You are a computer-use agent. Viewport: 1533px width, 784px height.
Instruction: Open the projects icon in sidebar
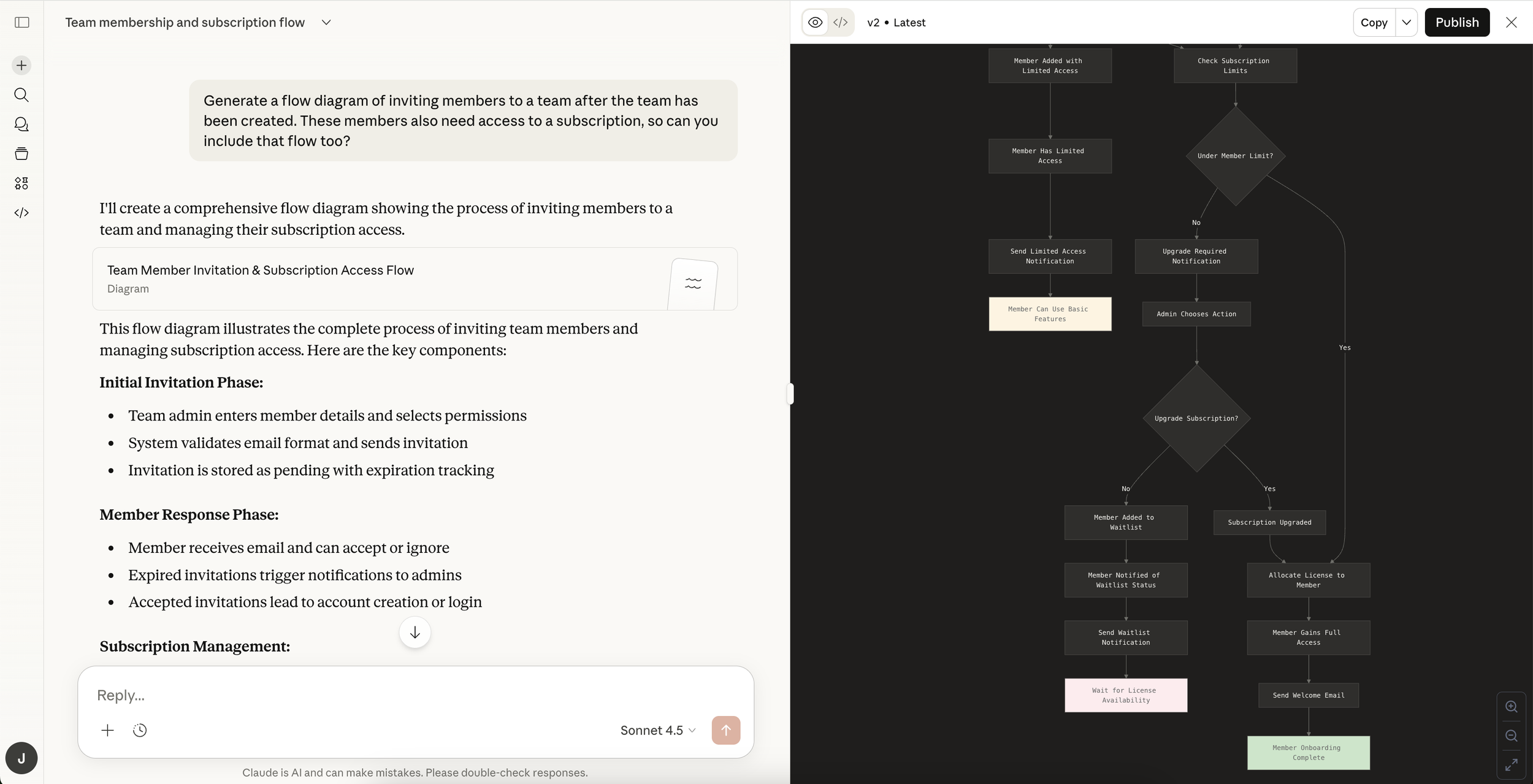[21, 154]
